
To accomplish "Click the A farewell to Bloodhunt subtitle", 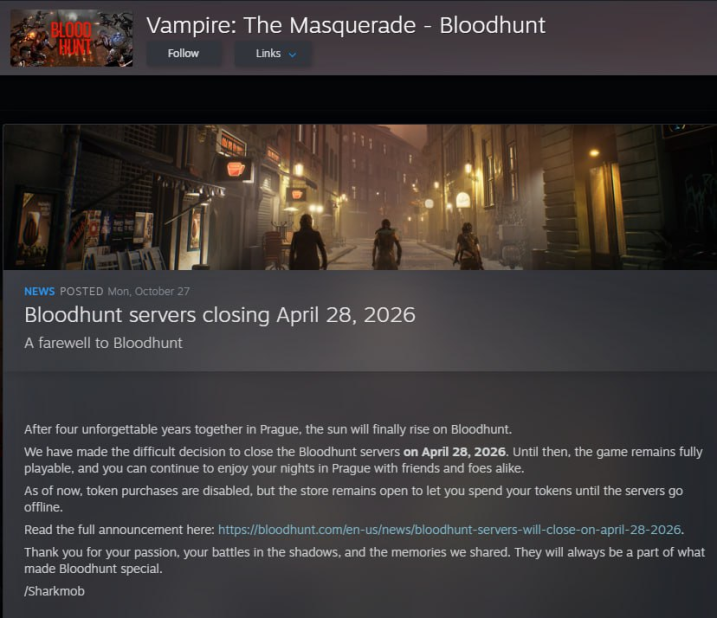I will [x=103, y=343].
